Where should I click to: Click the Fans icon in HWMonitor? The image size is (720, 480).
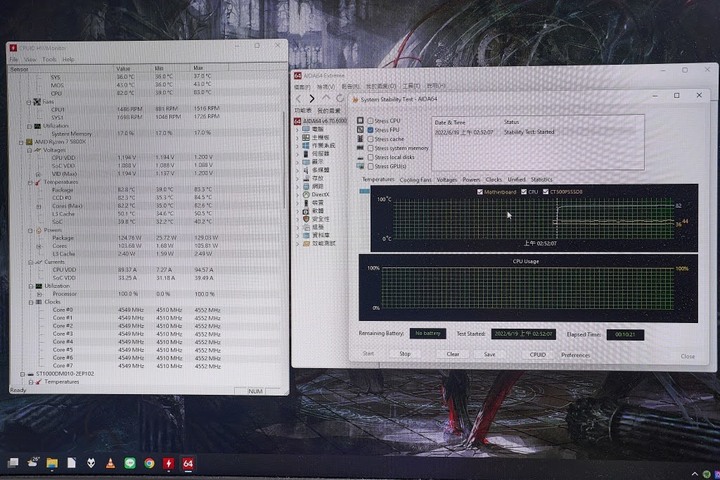(x=37, y=102)
